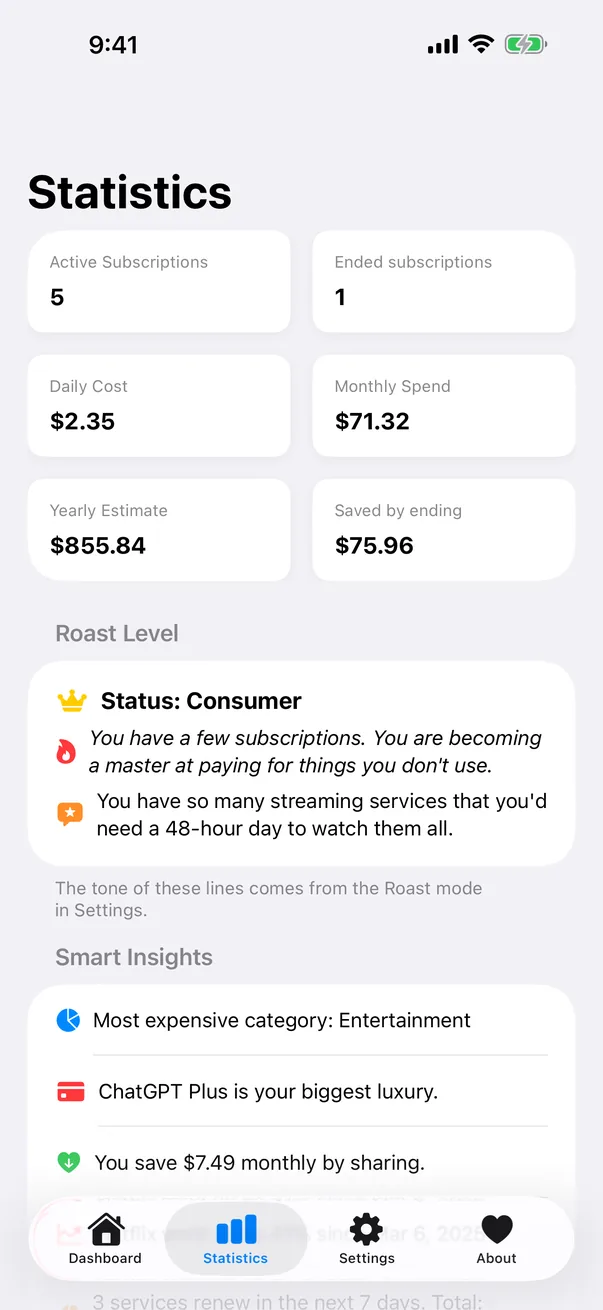Select the save $7.49 monthly sharing row
Image resolution: width=603 pixels, height=1310 pixels.
pyautogui.click(x=301, y=1162)
